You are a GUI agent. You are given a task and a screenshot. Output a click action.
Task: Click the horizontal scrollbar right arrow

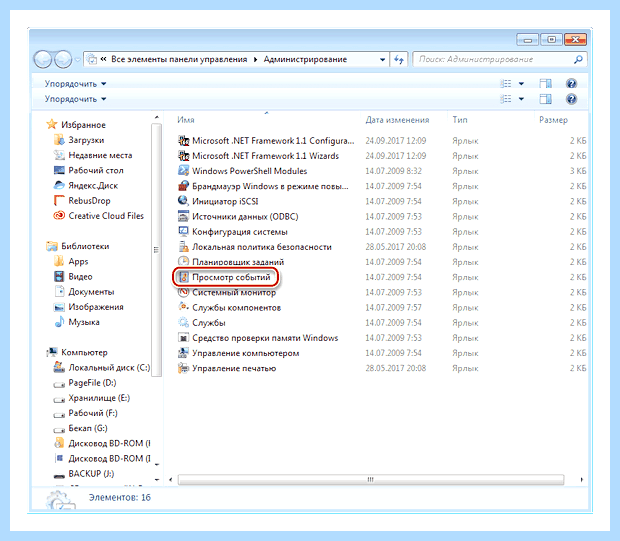point(581,480)
